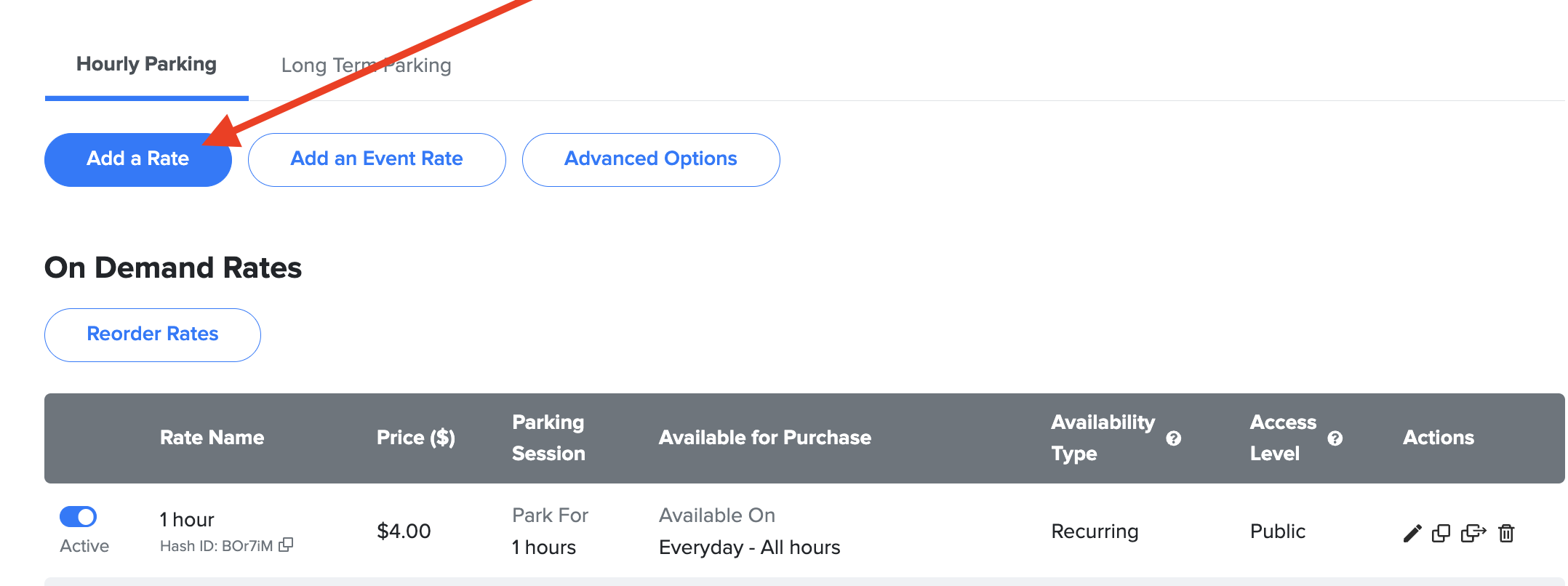Open Availability Type help tooltip icon
This screenshot has height=586, width=1568.
tap(1173, 438)
